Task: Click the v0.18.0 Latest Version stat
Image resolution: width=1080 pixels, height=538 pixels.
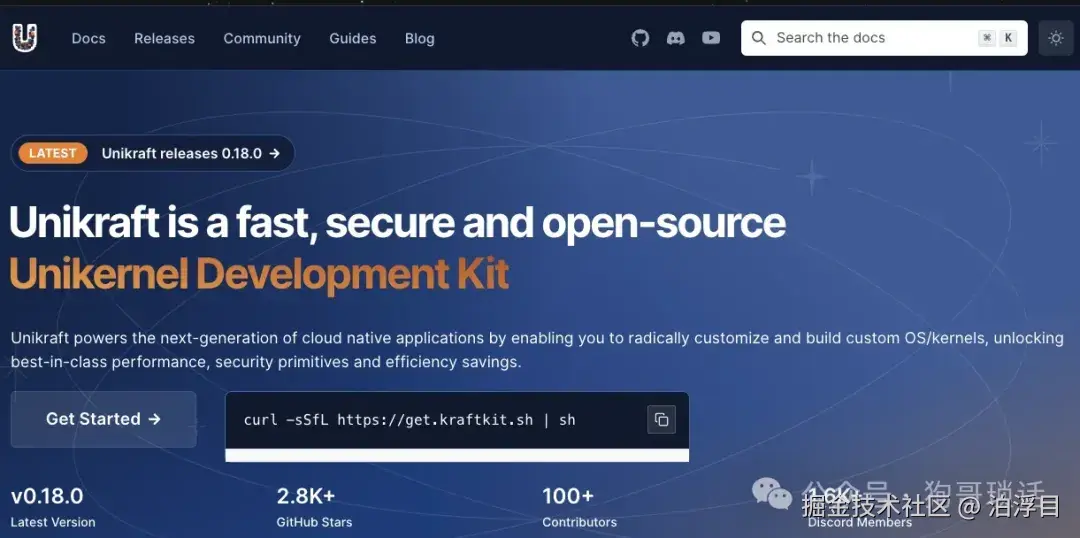Action: [53, 506]
